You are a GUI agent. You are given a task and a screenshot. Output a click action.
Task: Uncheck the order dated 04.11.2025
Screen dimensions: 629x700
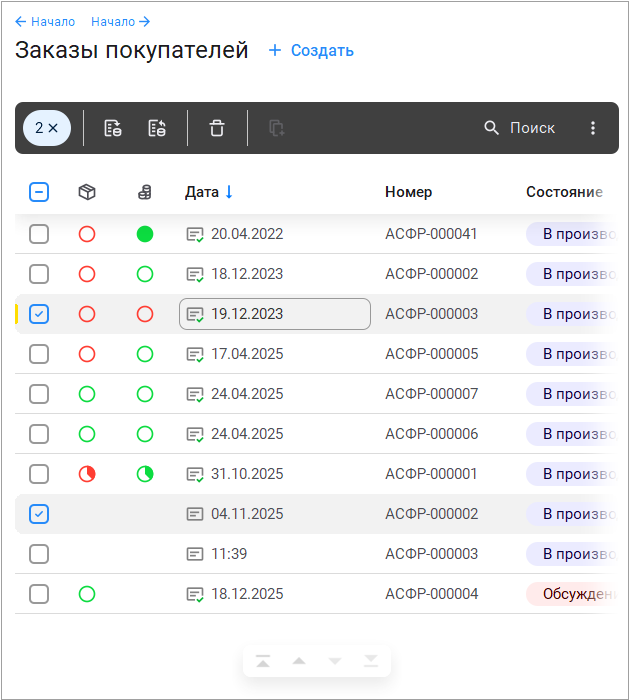39,514
